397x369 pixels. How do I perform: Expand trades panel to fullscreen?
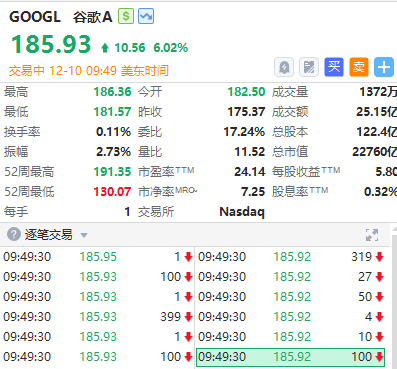[372, 235]
